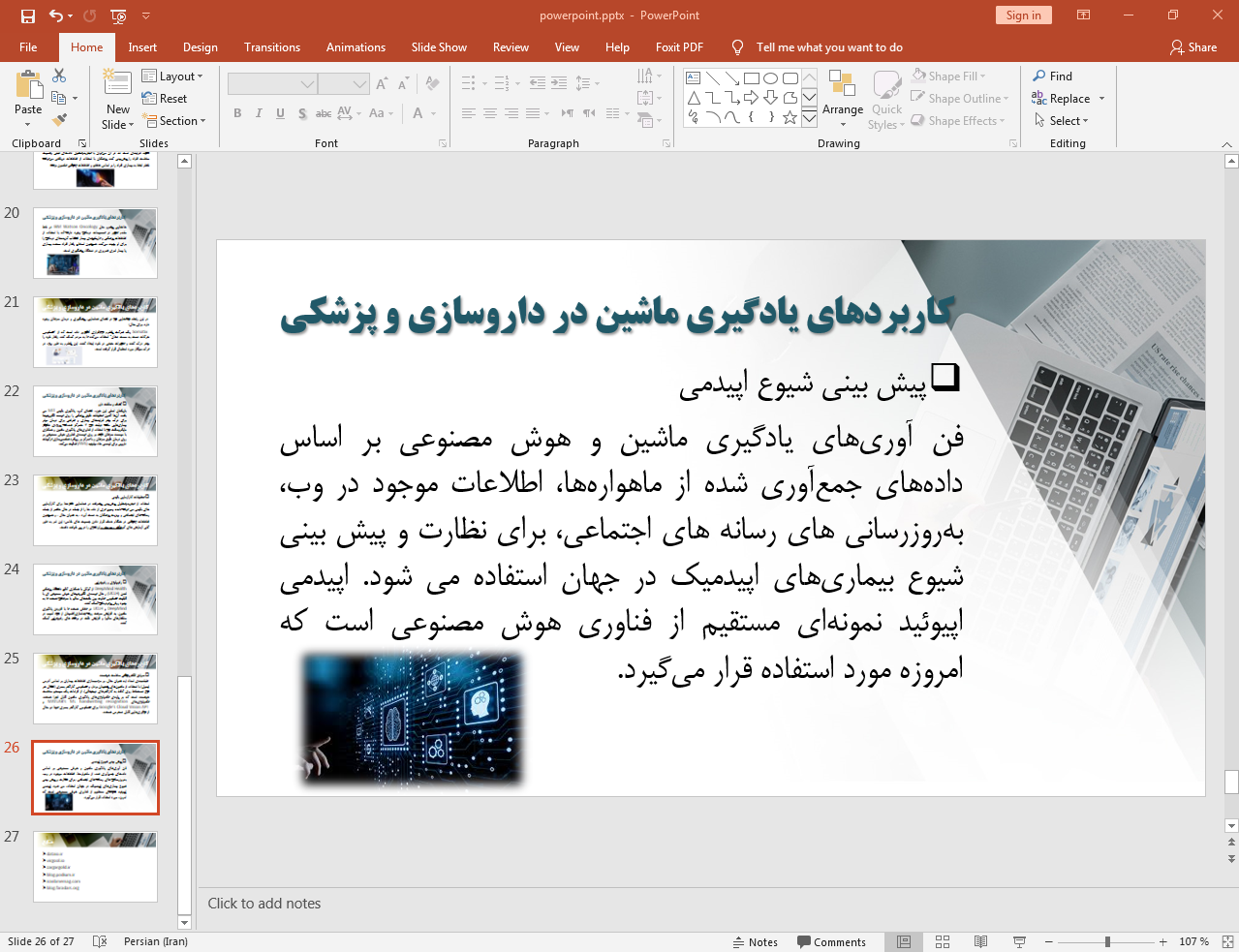1239x952 pixels.
Task: Open the File menu
Action: pyautogui.click(x=28, y=47)
